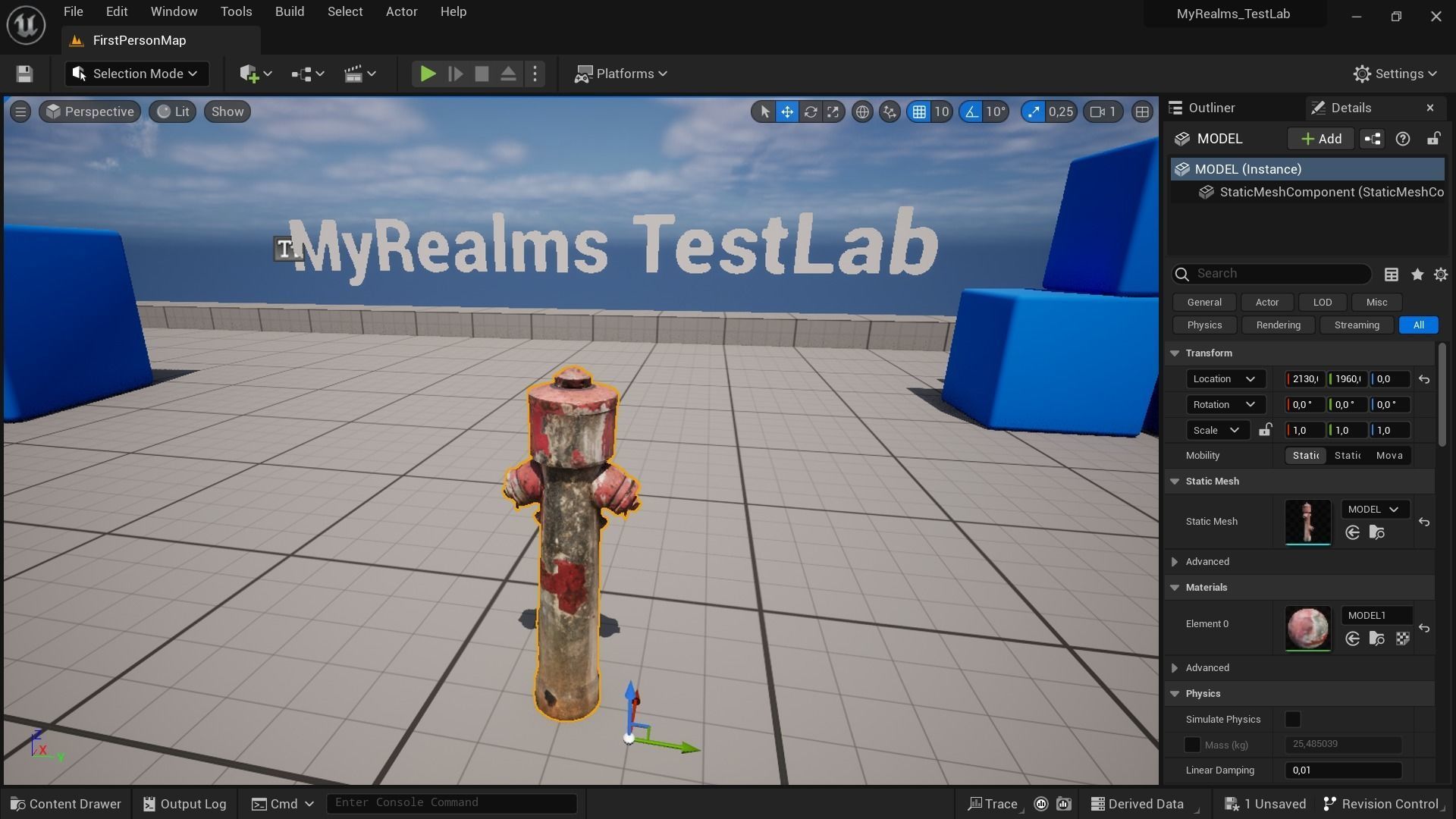The width and height of the screenshot is (1456, 819).
Task: Click the Save level icon
Action: 24,74
